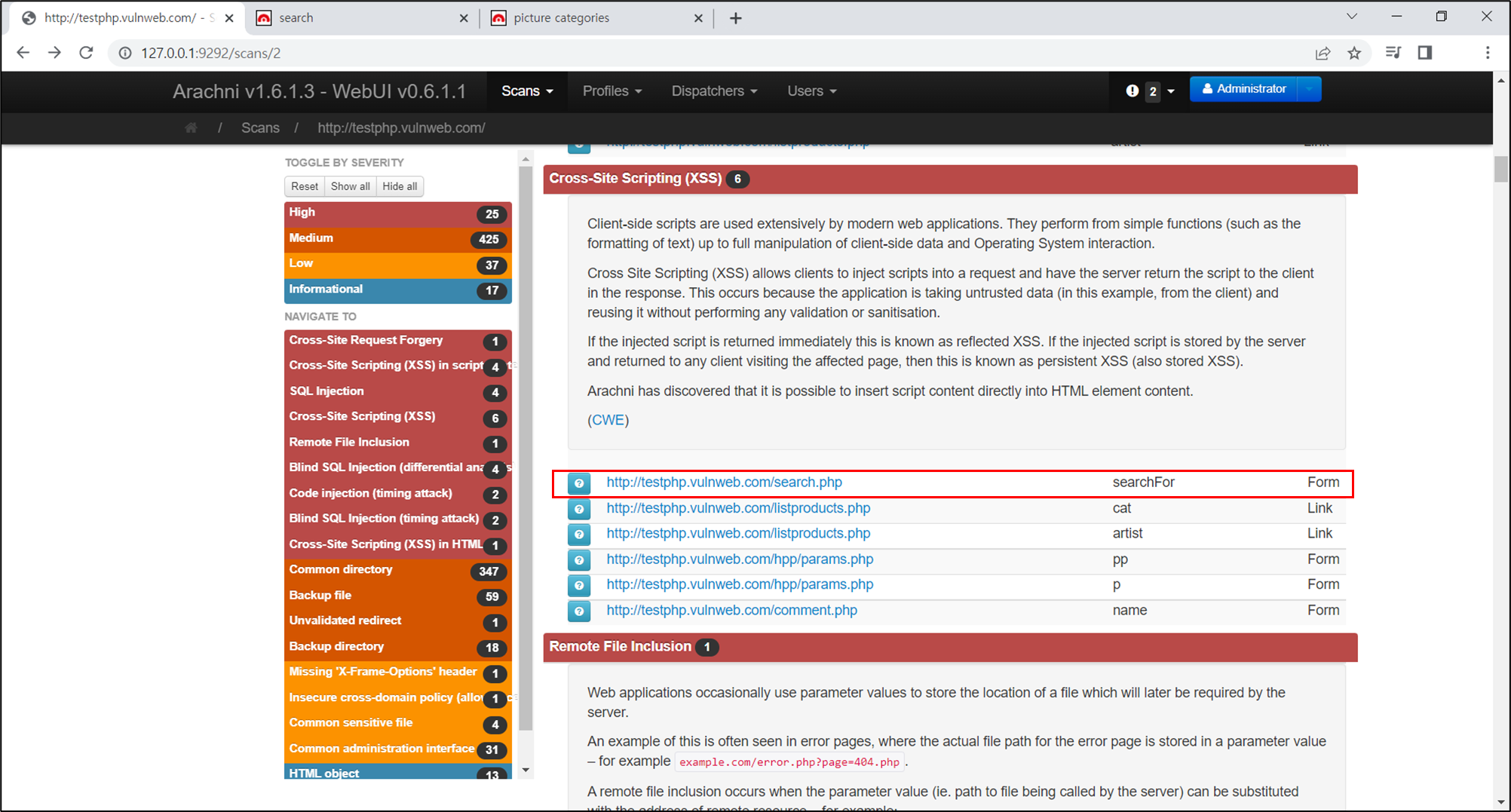1511x812 pixels.
Task: Toggle the browser side panel icon
Action: 1424,53
